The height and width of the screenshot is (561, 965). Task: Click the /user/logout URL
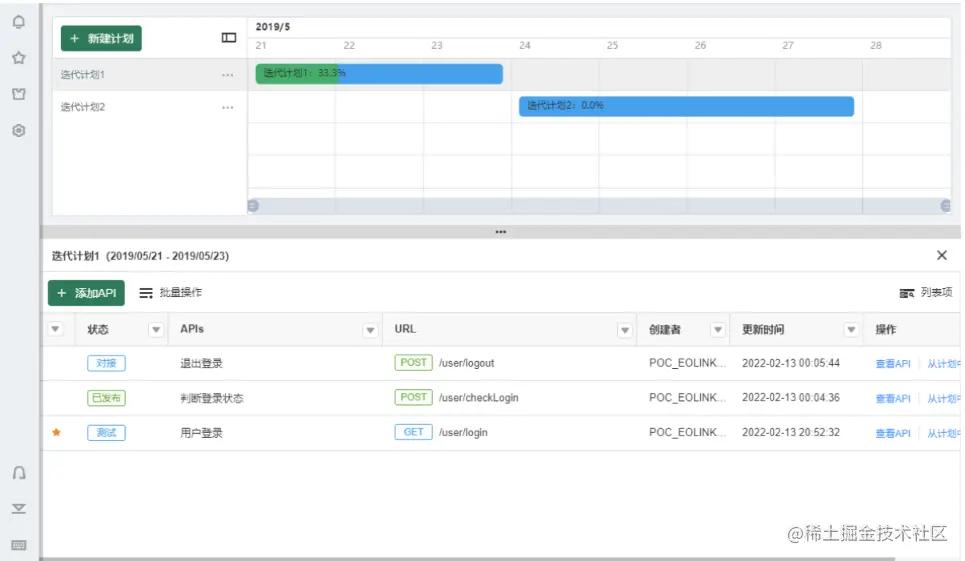pyautogui.click(x=466, y=363)
